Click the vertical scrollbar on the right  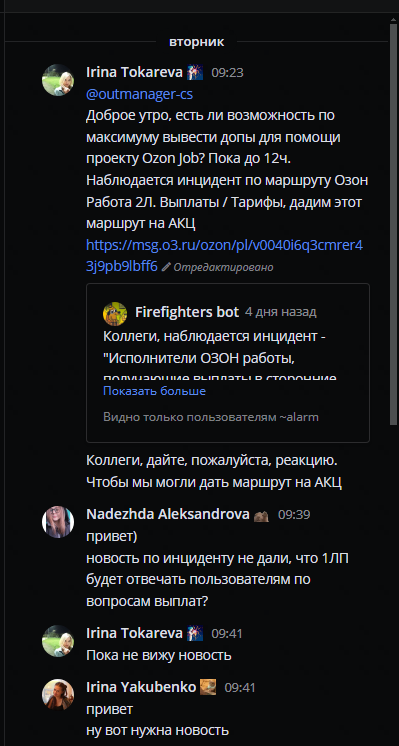pyautogui.click(x=393, y=224)
